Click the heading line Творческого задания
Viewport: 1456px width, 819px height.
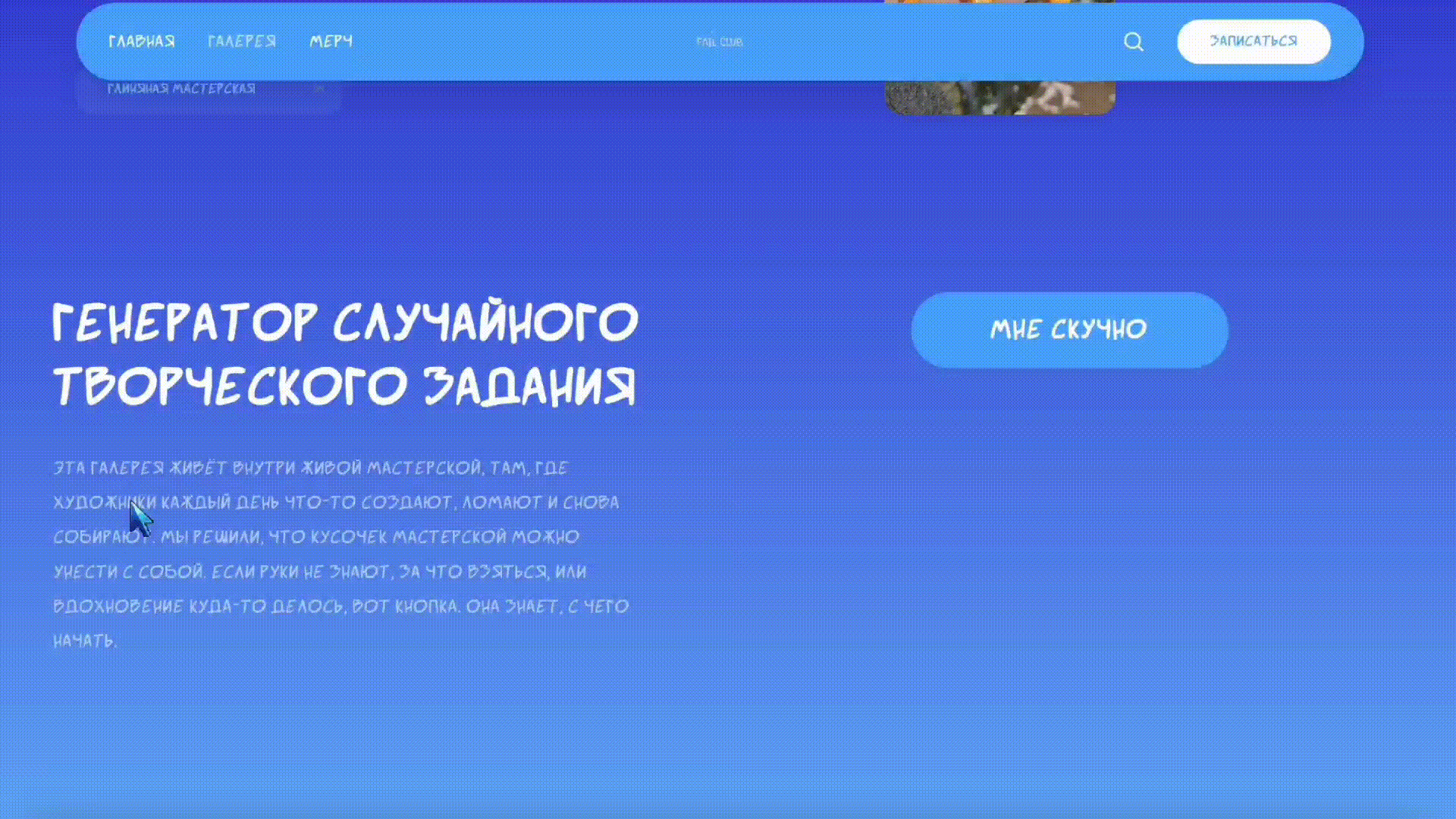click(344, 386)
